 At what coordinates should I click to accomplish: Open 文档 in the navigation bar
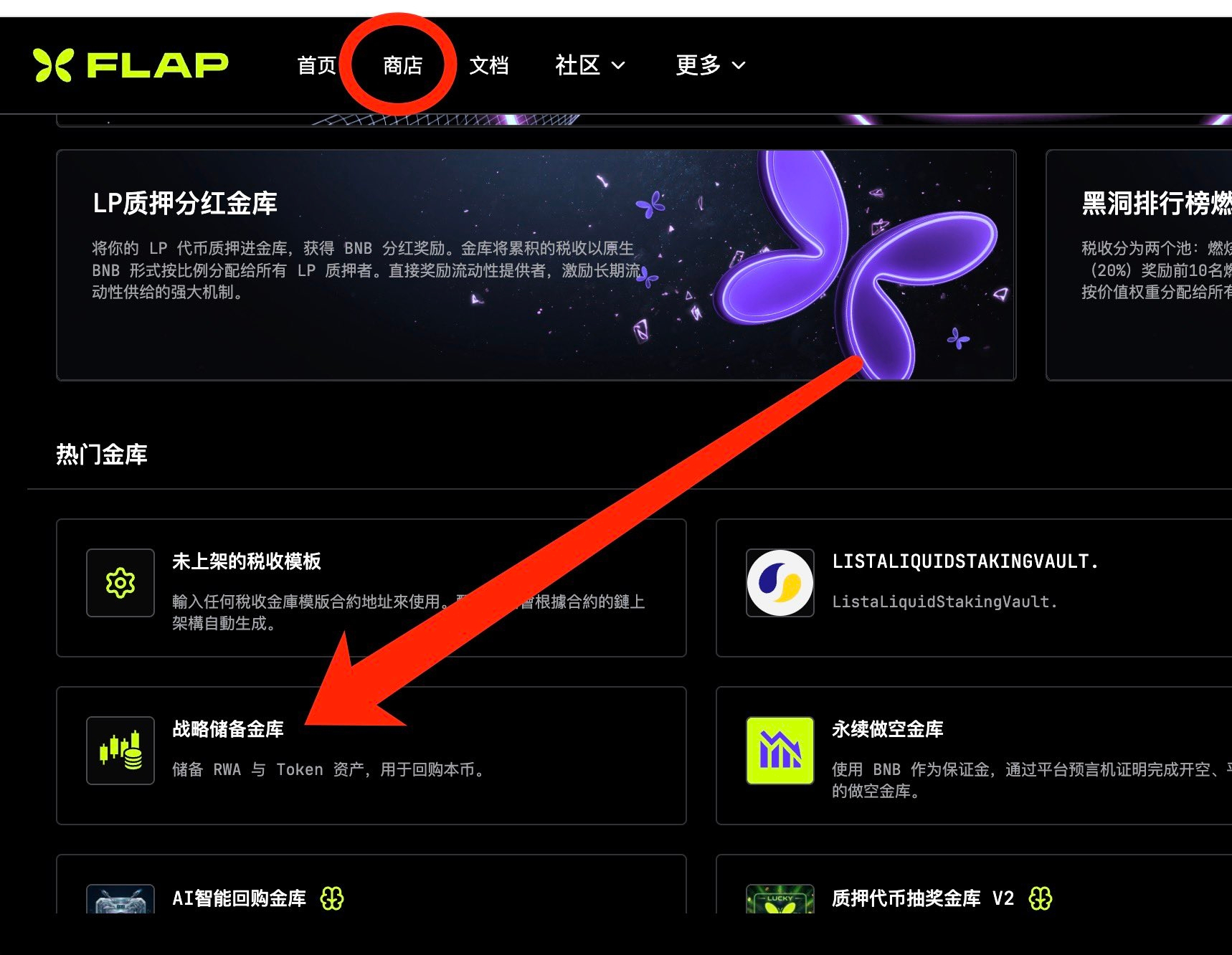[x=489, y=65]
